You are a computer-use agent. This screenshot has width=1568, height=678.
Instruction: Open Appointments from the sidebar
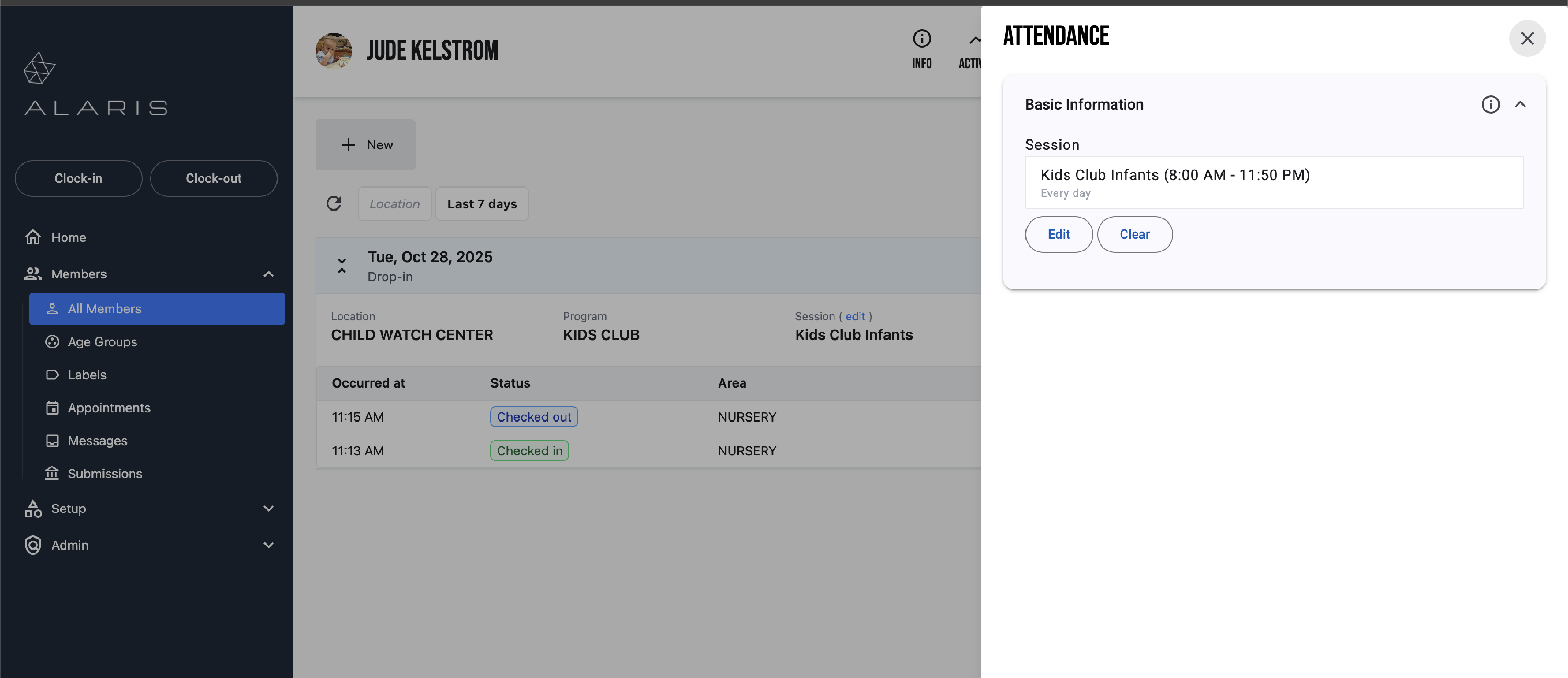[109, 407]
